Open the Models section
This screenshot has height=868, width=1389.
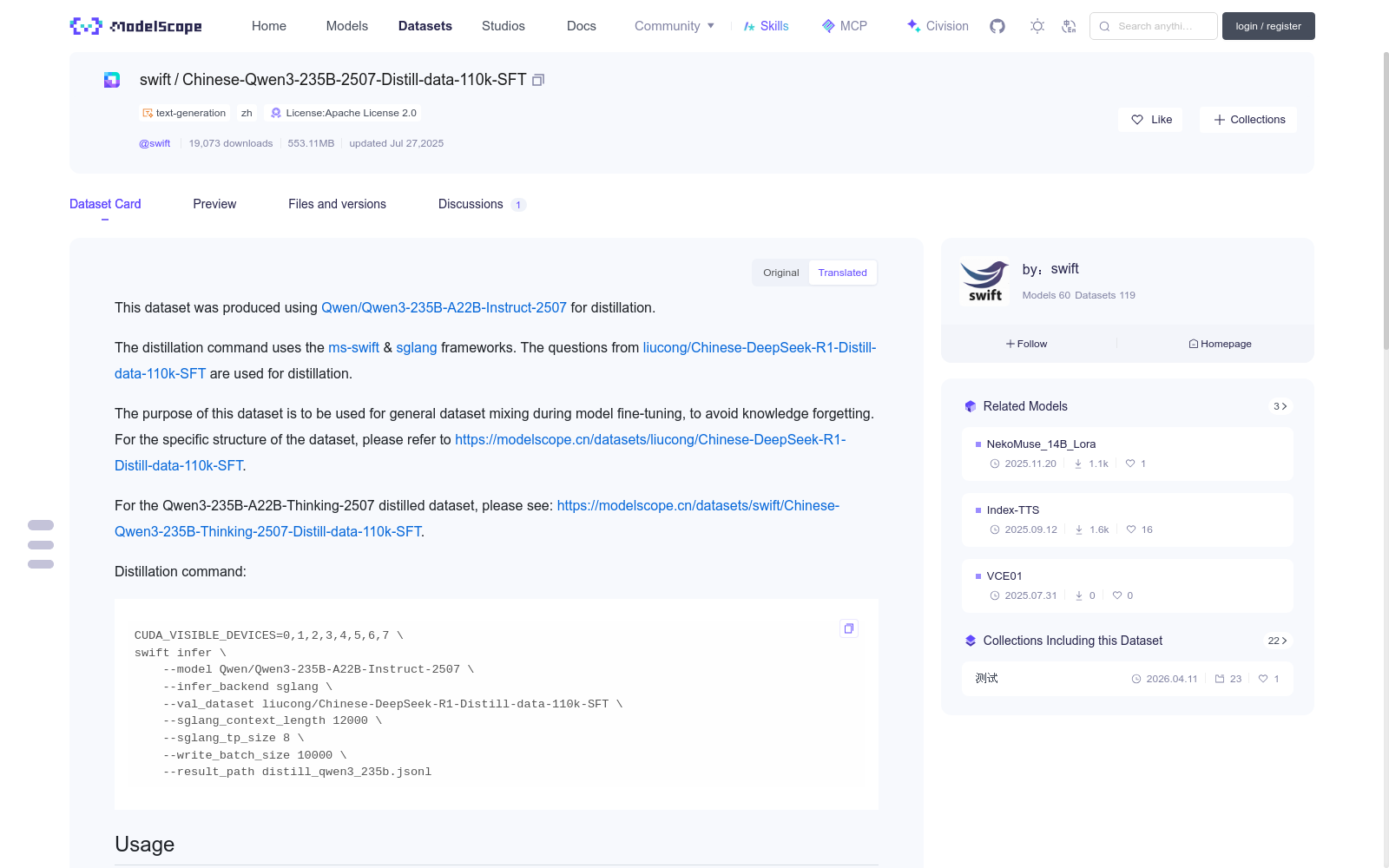pyautogui.click(x=347, y=26)
